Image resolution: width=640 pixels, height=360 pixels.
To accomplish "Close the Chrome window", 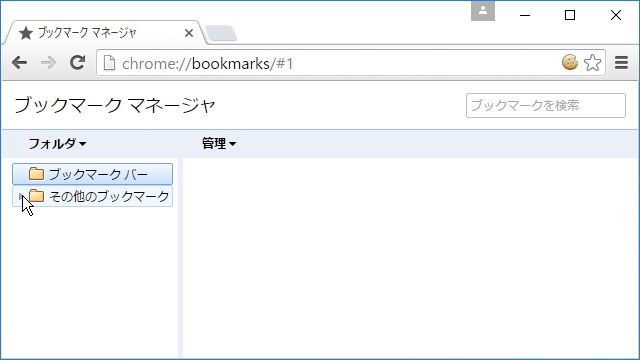I will 616,15.
